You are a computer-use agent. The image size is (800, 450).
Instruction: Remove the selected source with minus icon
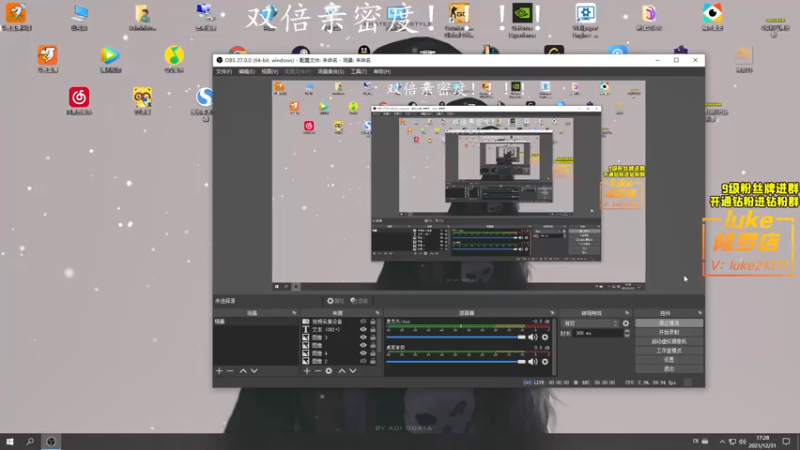coord(317,371)
